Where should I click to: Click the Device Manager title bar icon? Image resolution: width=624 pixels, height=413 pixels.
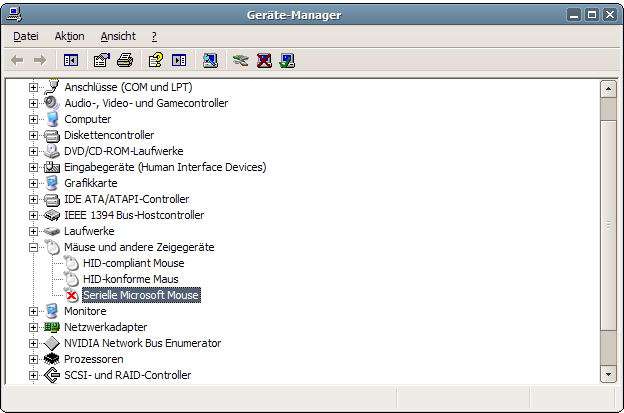point(14,15)
